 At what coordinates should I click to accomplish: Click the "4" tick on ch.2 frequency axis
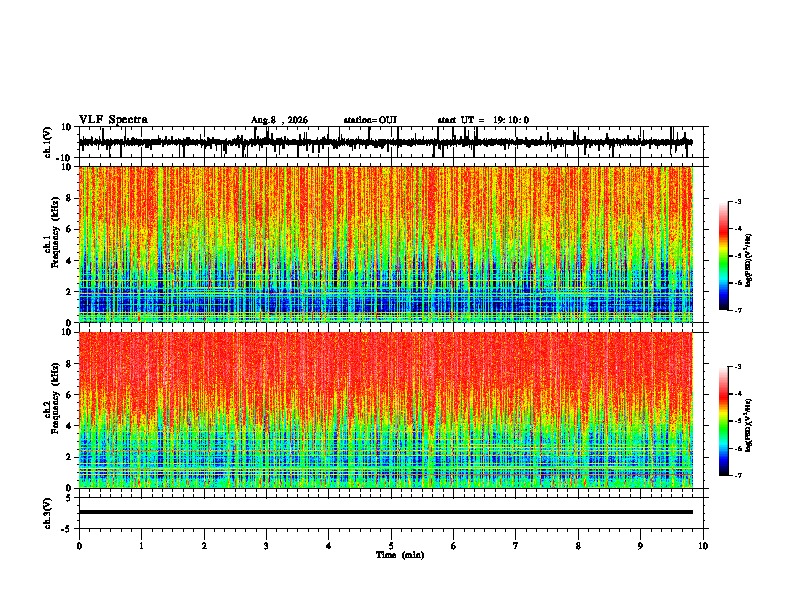[70, 426]
